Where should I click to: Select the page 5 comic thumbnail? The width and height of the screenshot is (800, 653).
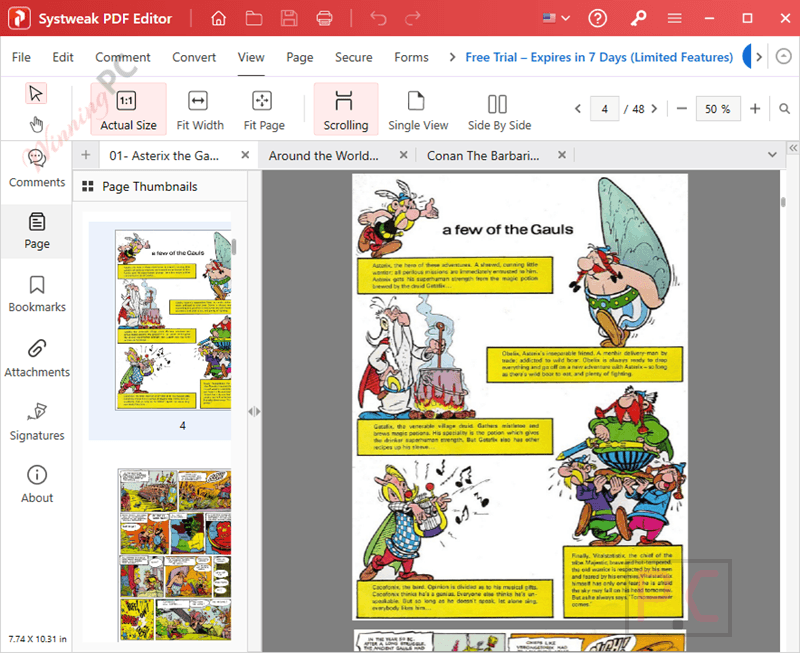coord(174,555)
